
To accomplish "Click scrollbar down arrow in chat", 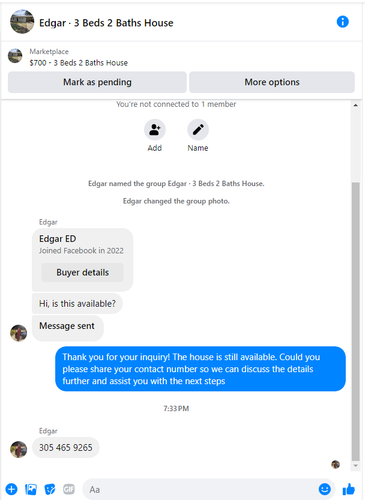I will tap(356, 466).
